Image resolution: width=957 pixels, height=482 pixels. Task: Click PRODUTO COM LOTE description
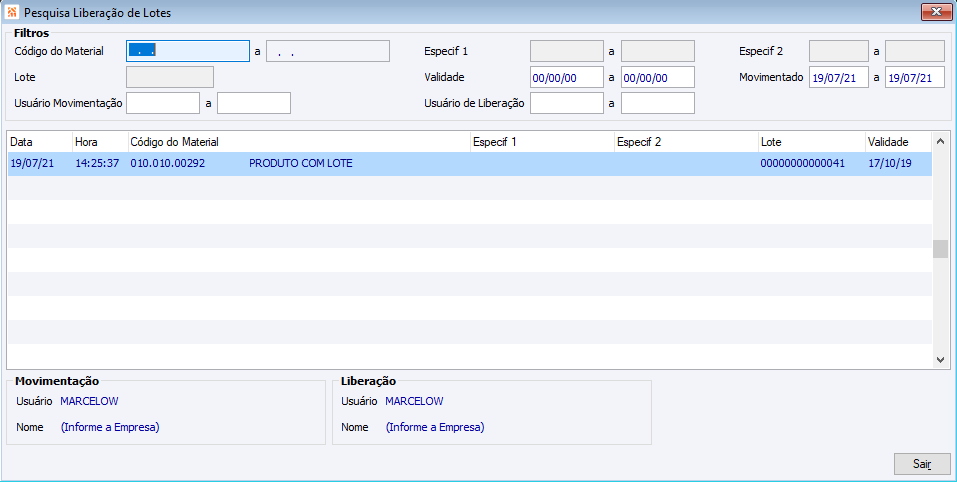coord(301,164)
